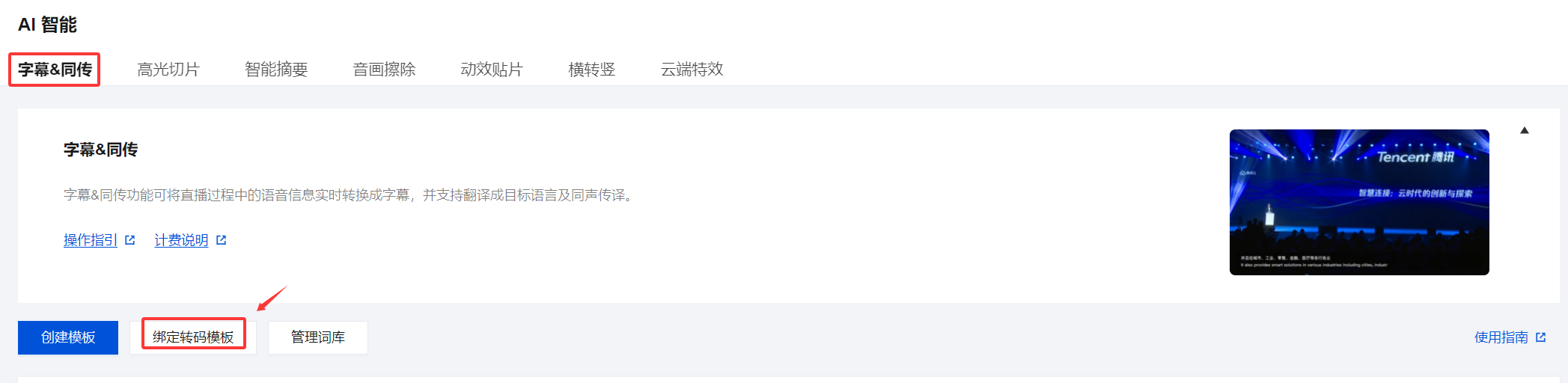The width and height of the screenshot is (1568, 383).
Task: Click the AI 智能 page title
Action: pos(47,25)
